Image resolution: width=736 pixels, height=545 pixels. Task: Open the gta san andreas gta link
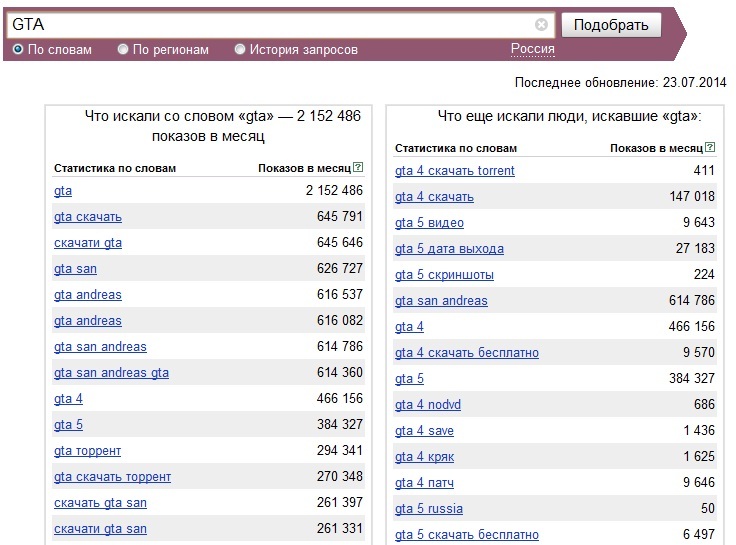pyautogui.click(x=111, y=373)
